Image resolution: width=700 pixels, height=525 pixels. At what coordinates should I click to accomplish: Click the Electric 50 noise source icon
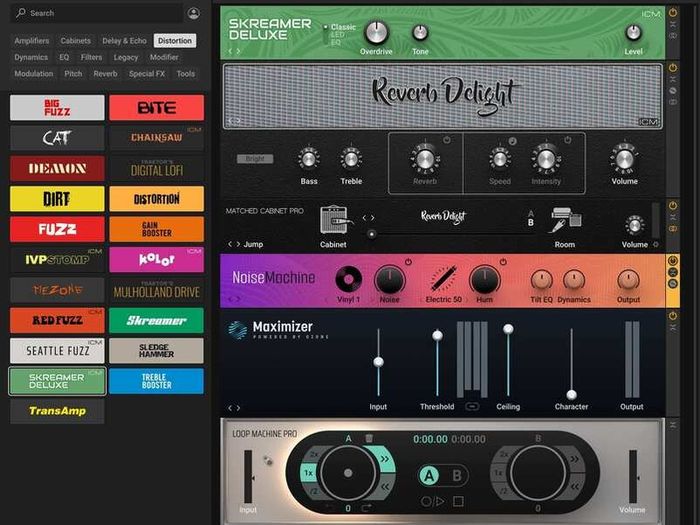tap(443, 280)
